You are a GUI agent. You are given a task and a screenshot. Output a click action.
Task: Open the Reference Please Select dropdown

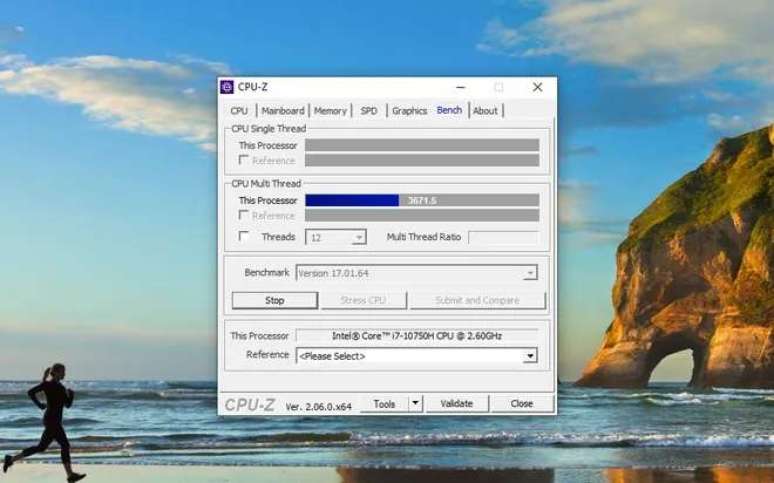tap(417, 356)
